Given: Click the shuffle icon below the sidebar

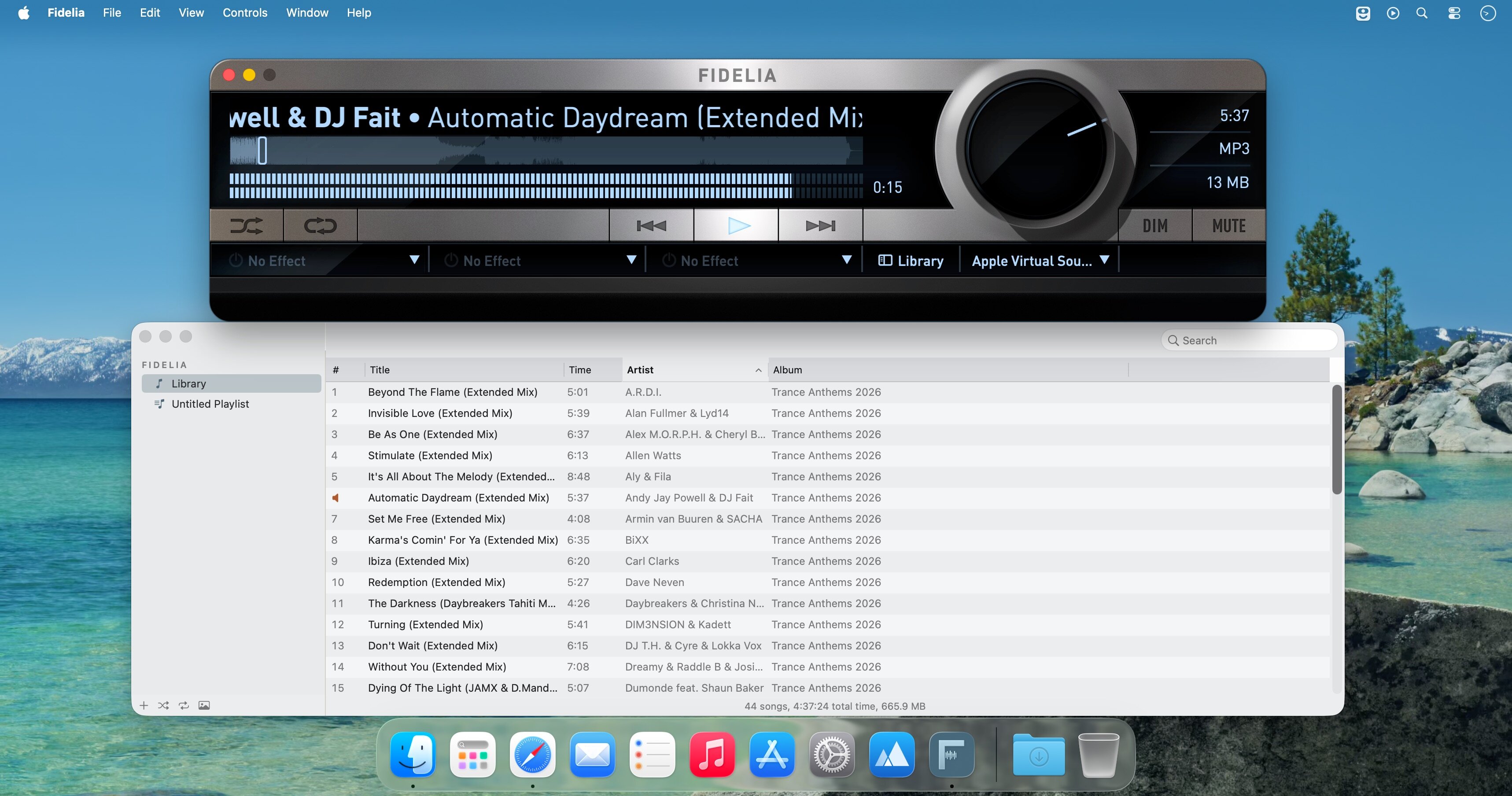Looking at the screenshot, I should click(x=163, y=706).
